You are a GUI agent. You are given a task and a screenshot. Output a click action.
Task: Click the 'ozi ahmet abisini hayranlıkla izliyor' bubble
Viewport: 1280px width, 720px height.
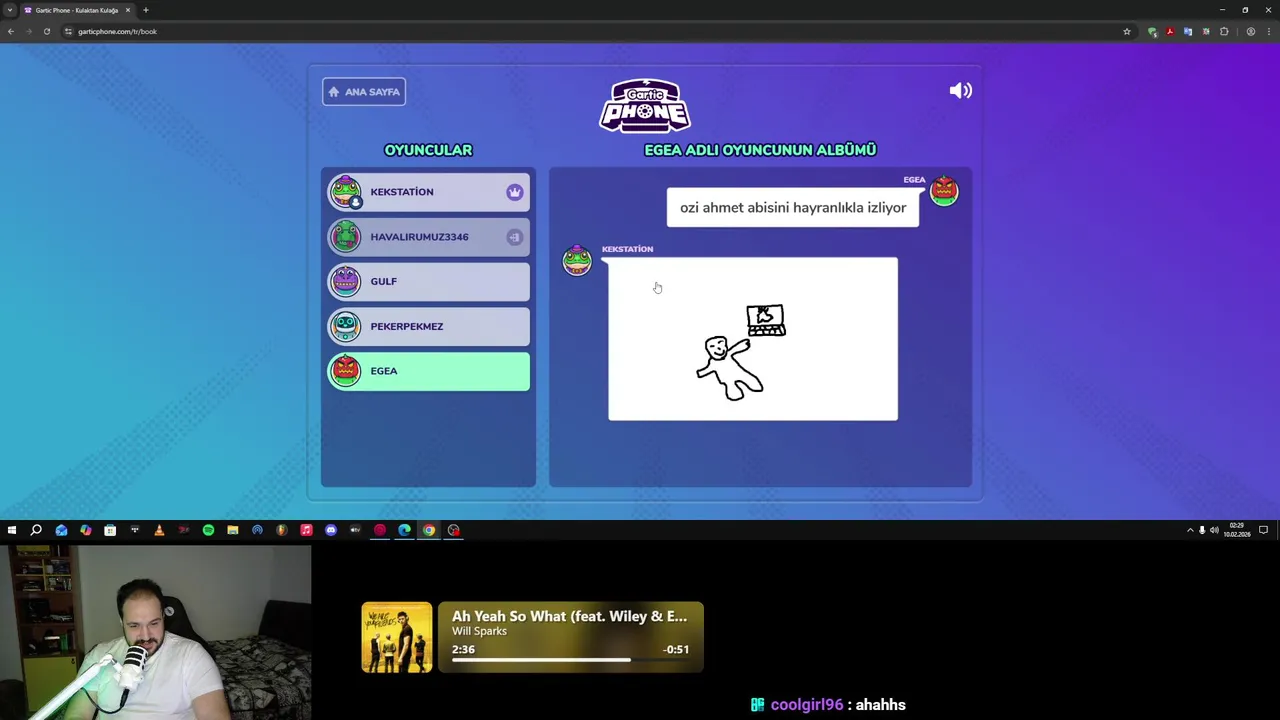793,208
